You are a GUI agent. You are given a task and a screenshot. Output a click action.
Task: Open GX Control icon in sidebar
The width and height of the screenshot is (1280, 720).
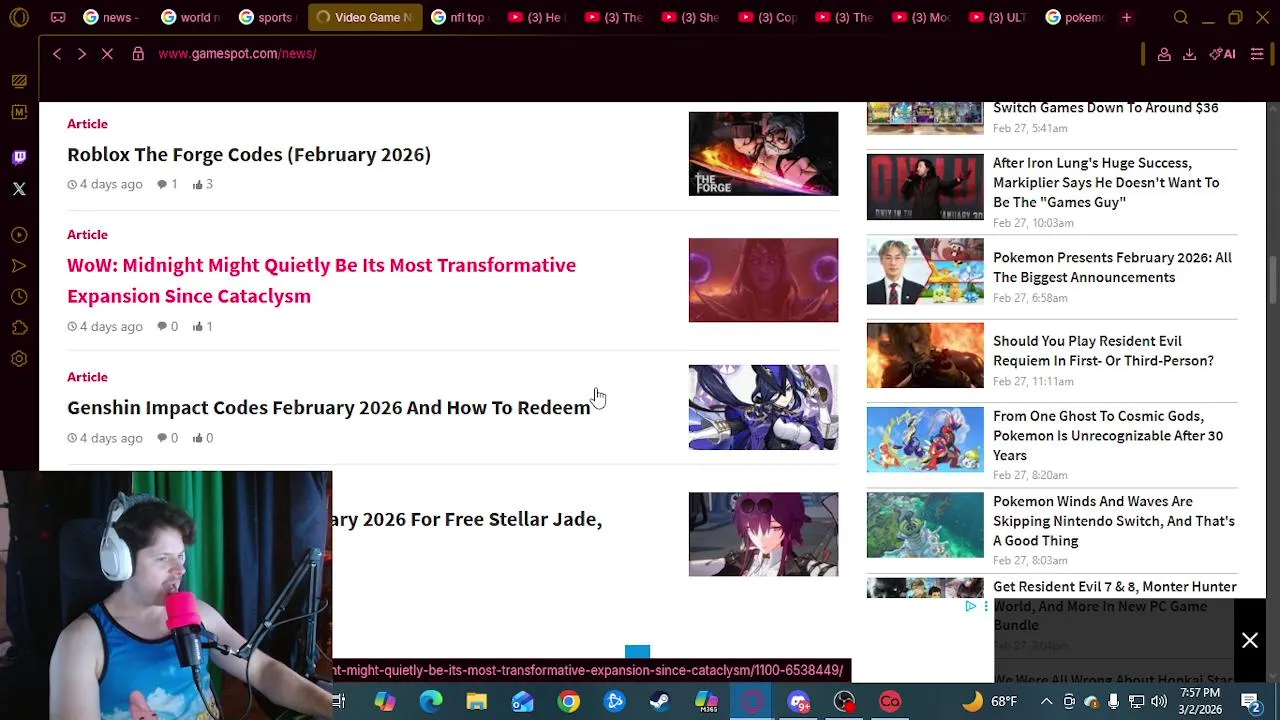click(x=19, y=81)
